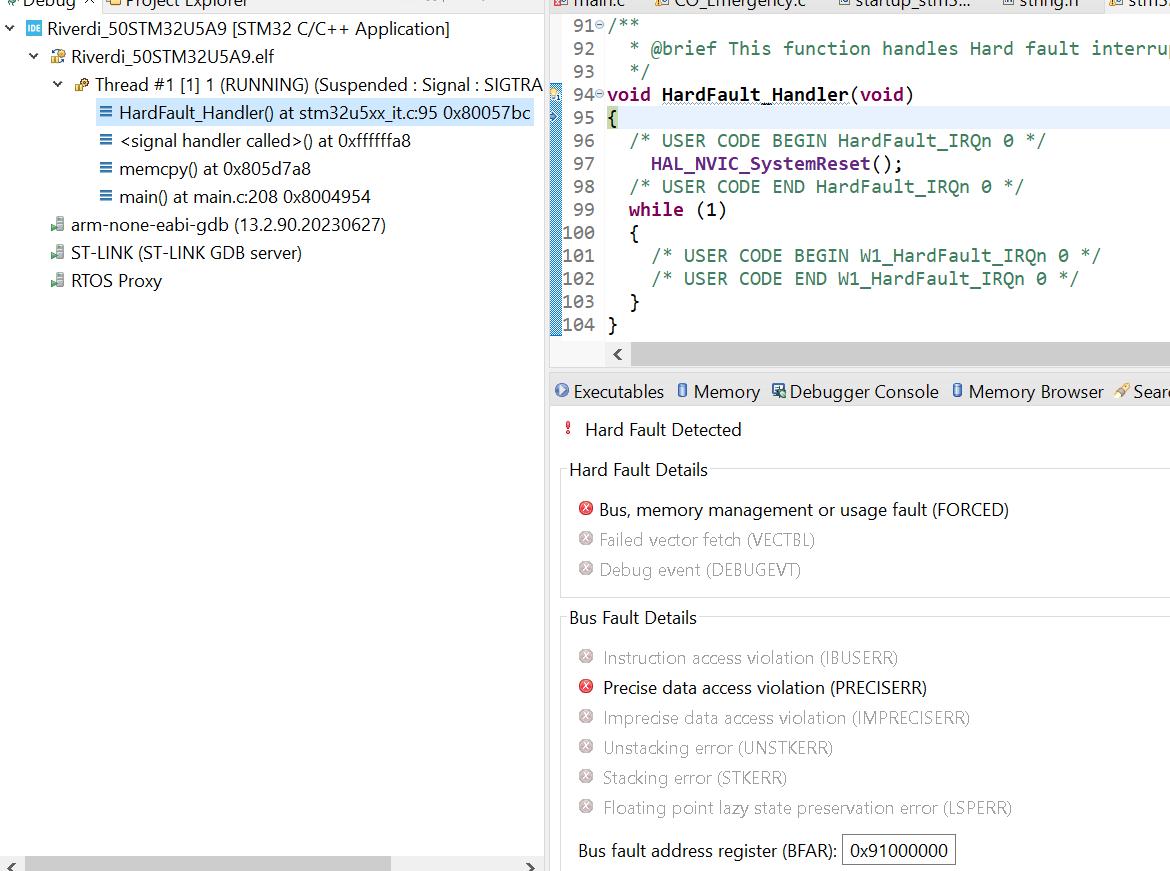The image size is (1170, 871).
Task: Click the Memory Browser view icon
Action: point(957,391)
